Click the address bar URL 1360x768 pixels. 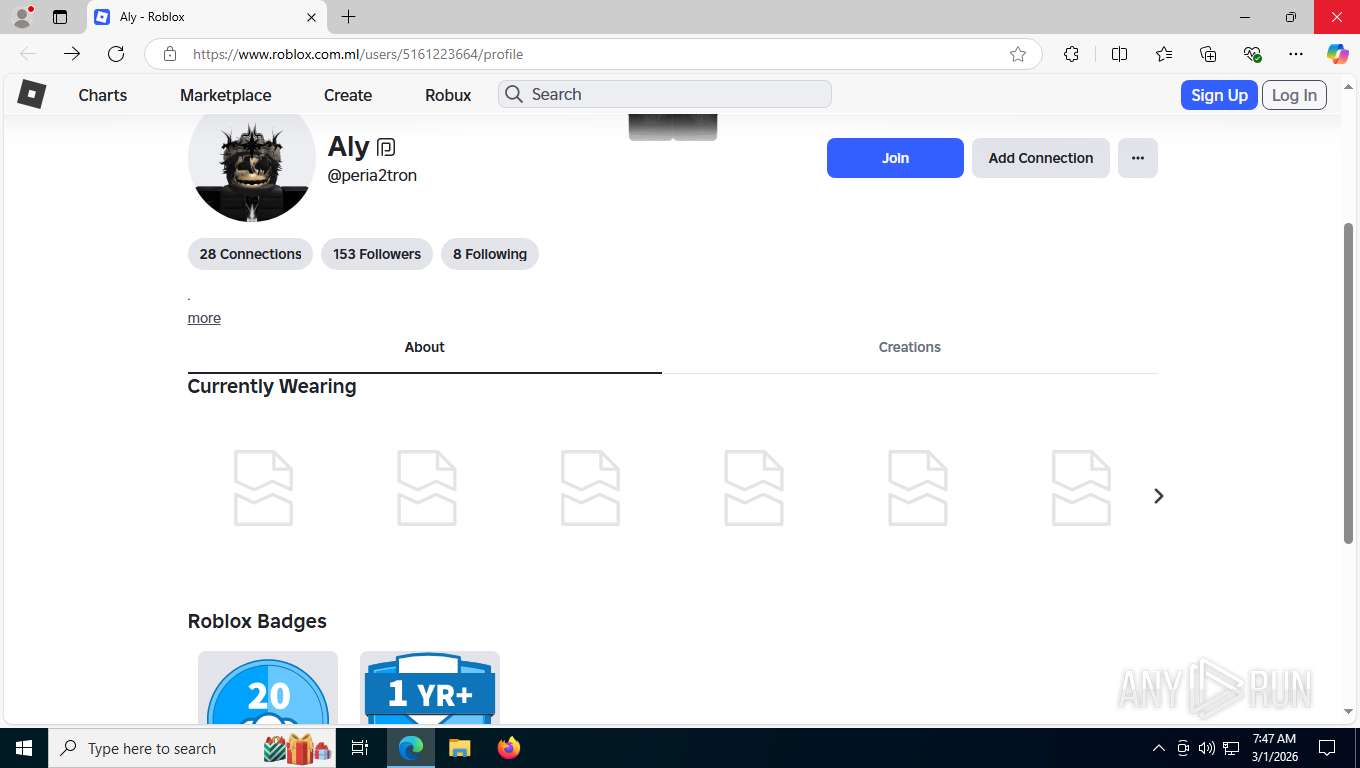[x=358, y=54]
